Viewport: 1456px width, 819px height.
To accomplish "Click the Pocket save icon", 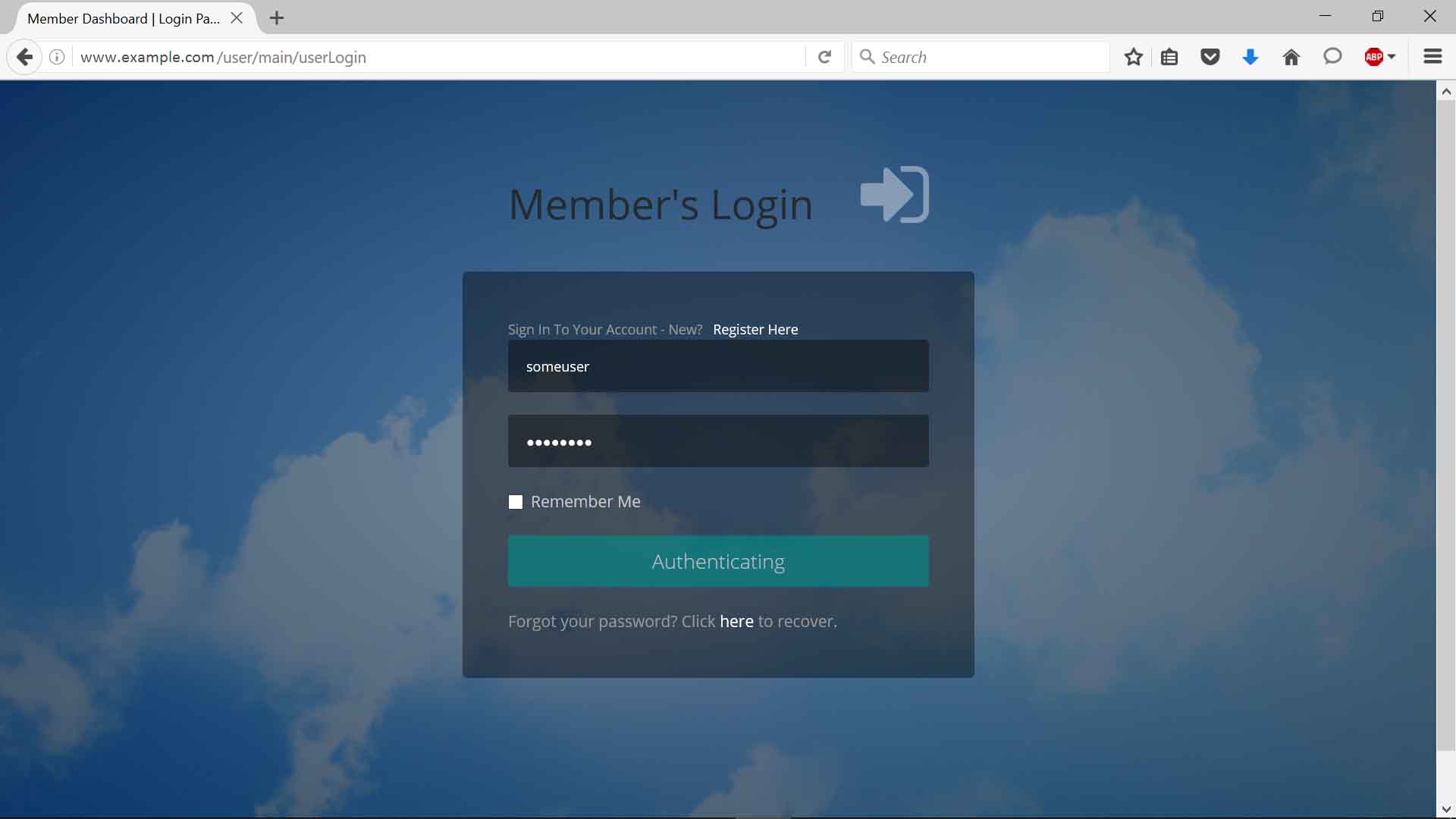I will click(x=1210, y=57).
